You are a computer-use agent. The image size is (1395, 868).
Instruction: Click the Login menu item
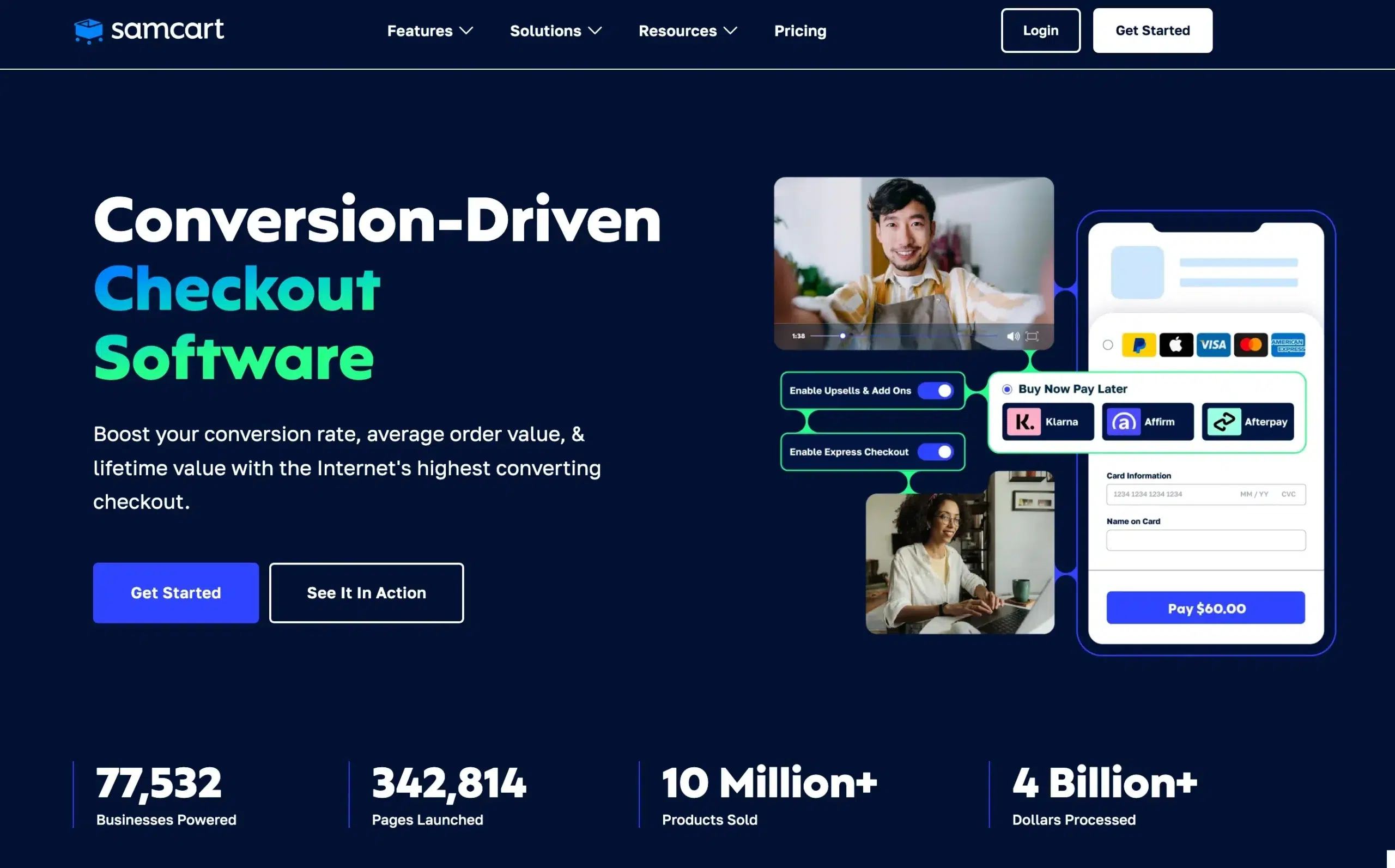1040,30
